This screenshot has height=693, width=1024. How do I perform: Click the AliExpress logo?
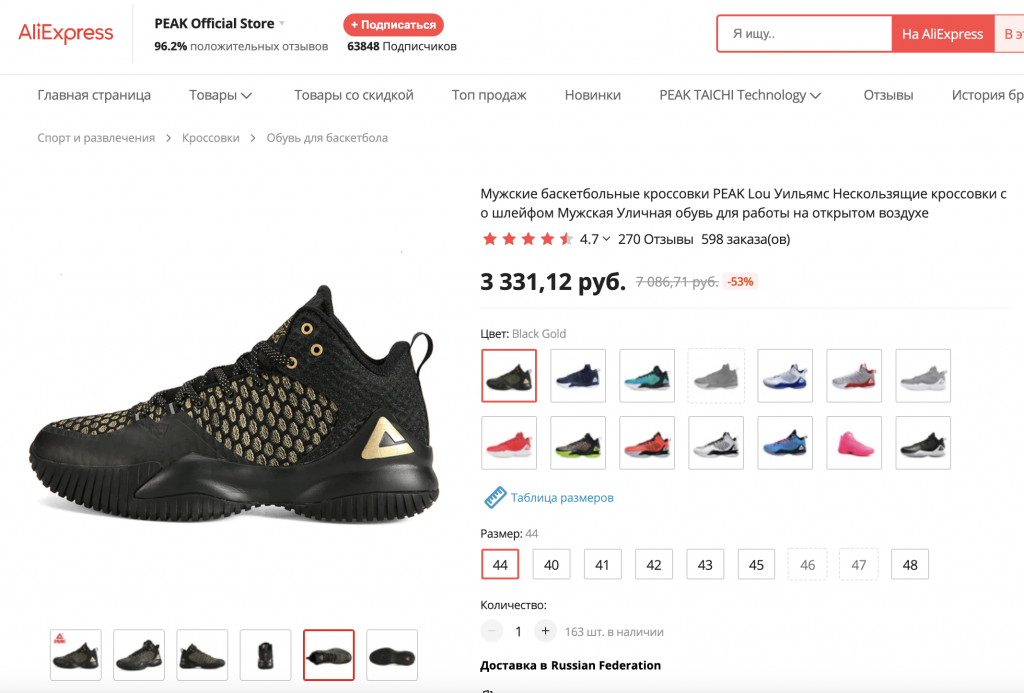[66, 33]
